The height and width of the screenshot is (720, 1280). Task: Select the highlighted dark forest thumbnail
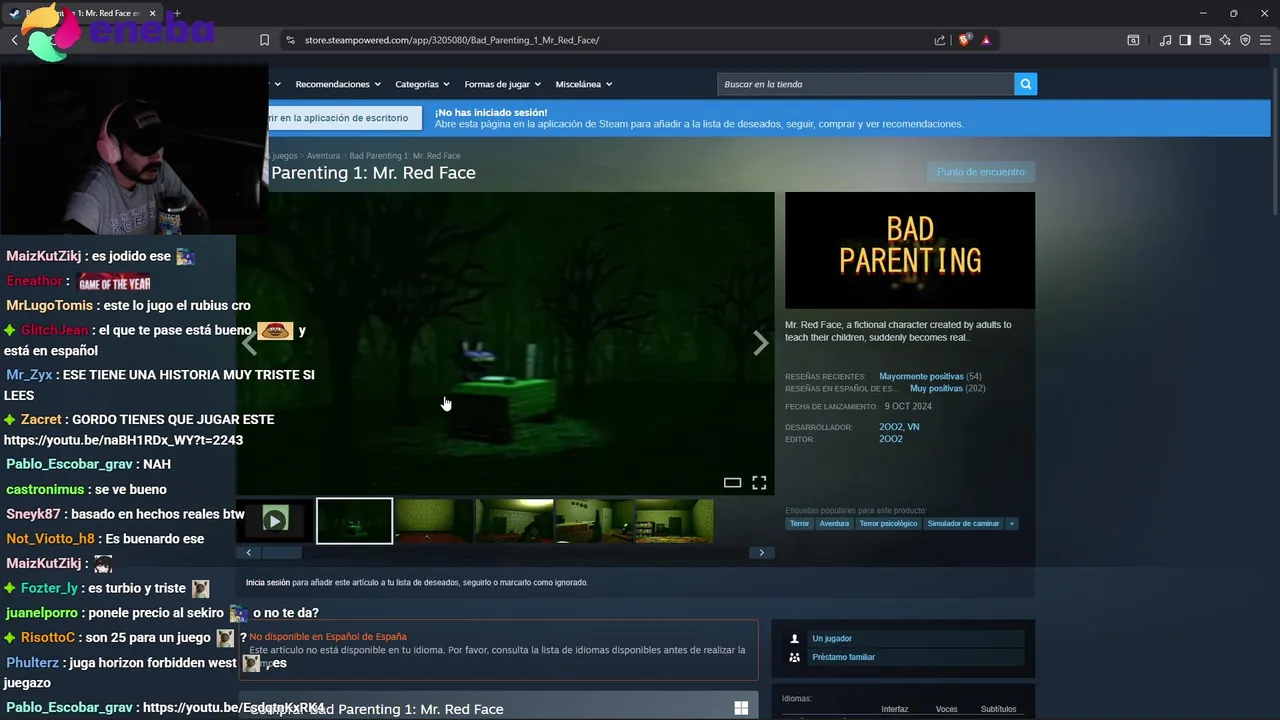(354, 520)
